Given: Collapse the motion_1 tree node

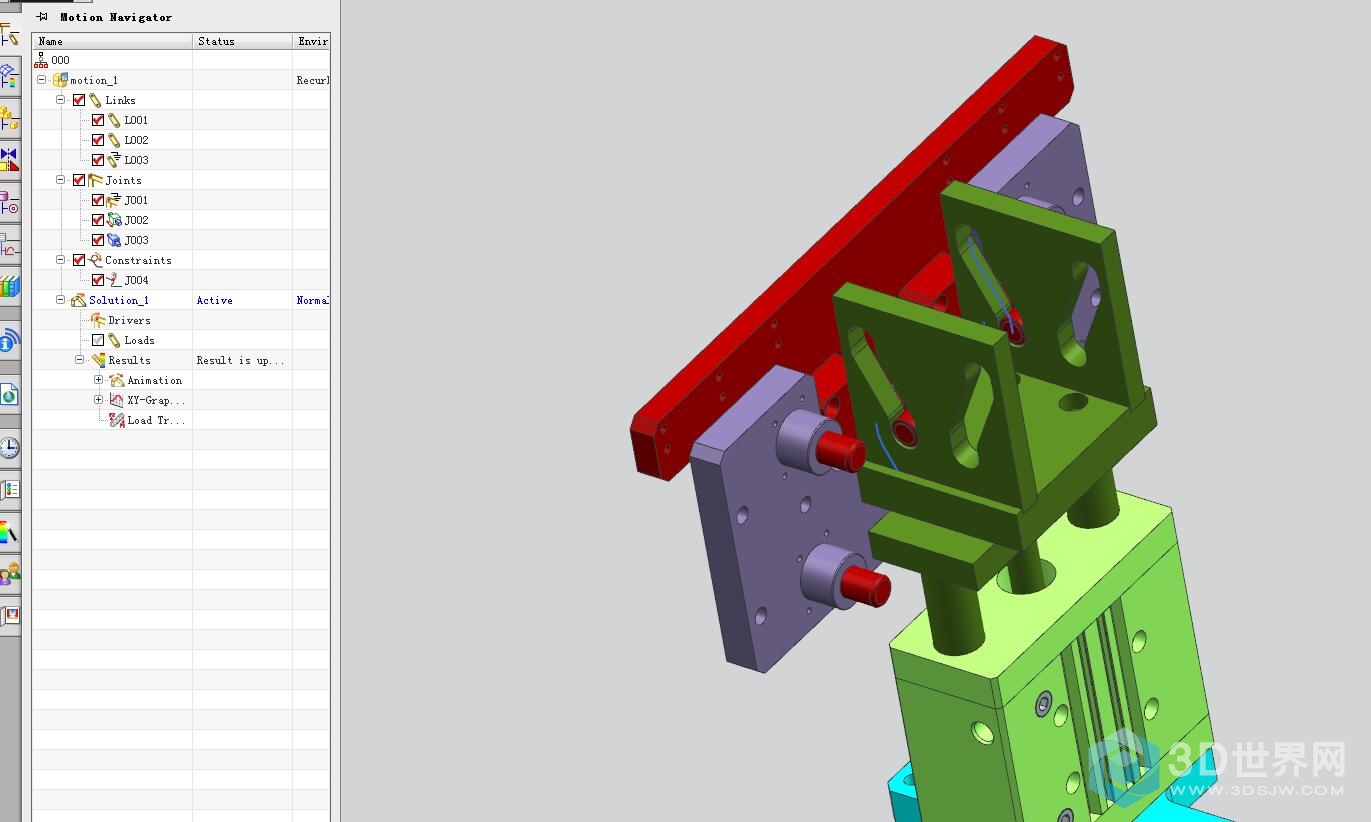Looking at the screenshot, I should [42, 80].
